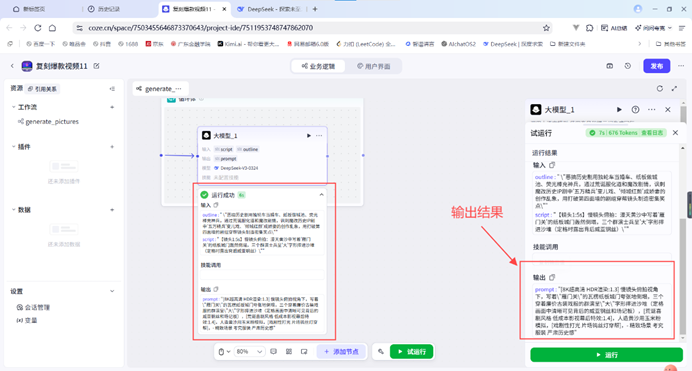Toggle the canvas comment icon
The image size is (692, 371).
pos(274,352)
